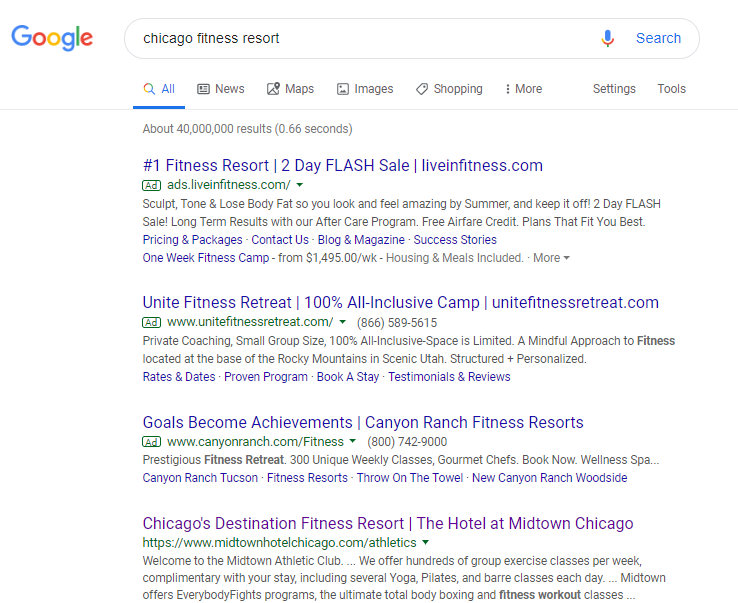This screenshot has width=738, height=603.
Task: Click the ads.liveinfitness.com/ display URL
Action: (x=229, y=185)
